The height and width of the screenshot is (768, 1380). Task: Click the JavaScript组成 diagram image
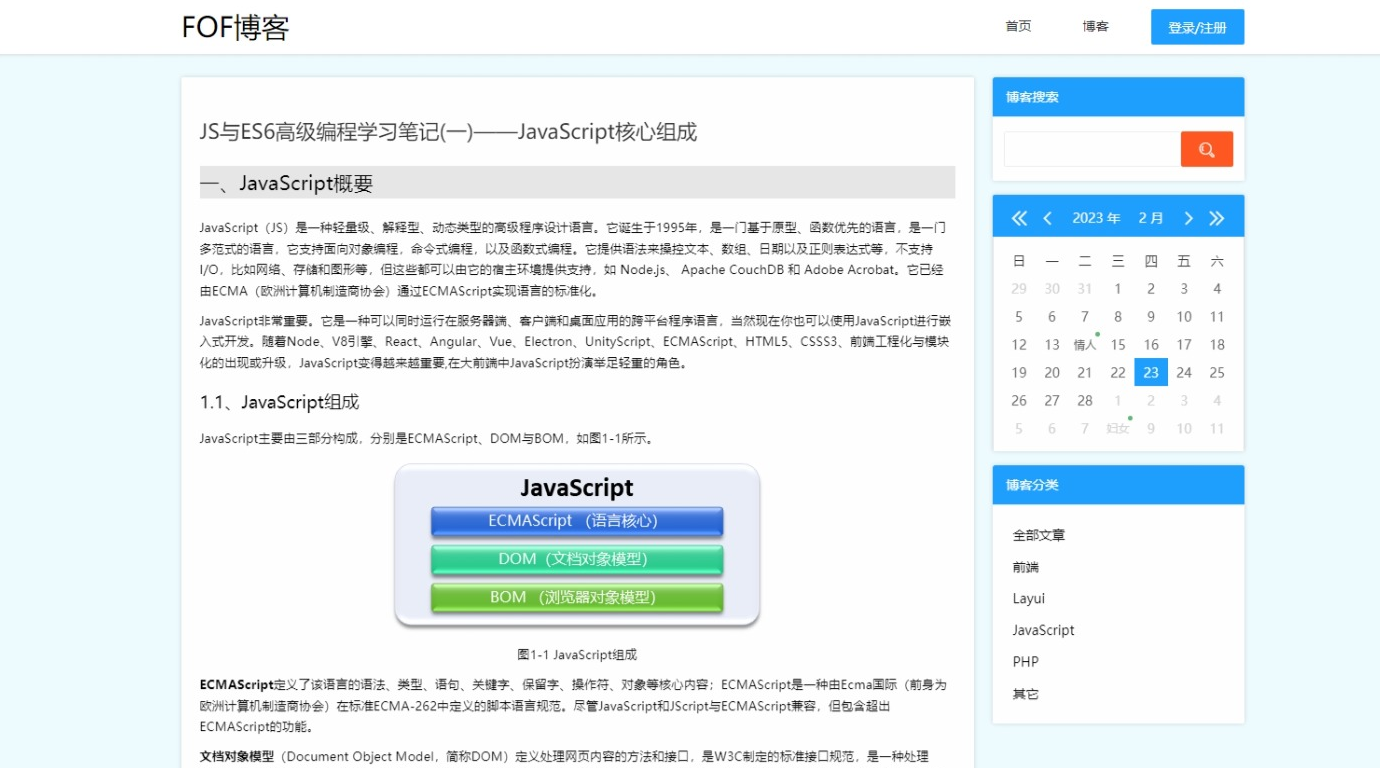(577, 545)
